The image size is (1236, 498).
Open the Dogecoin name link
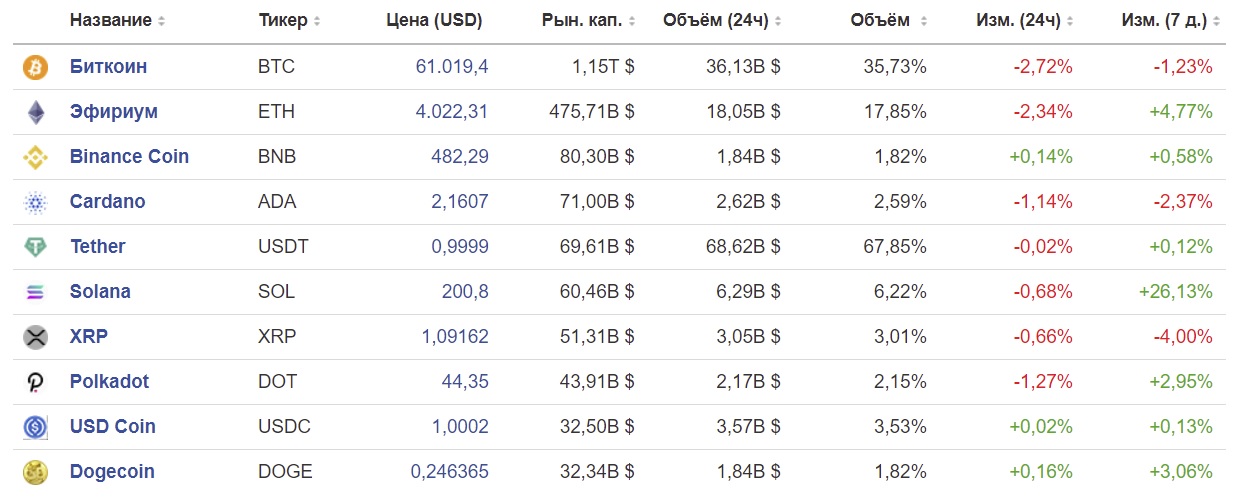point(112,472)
